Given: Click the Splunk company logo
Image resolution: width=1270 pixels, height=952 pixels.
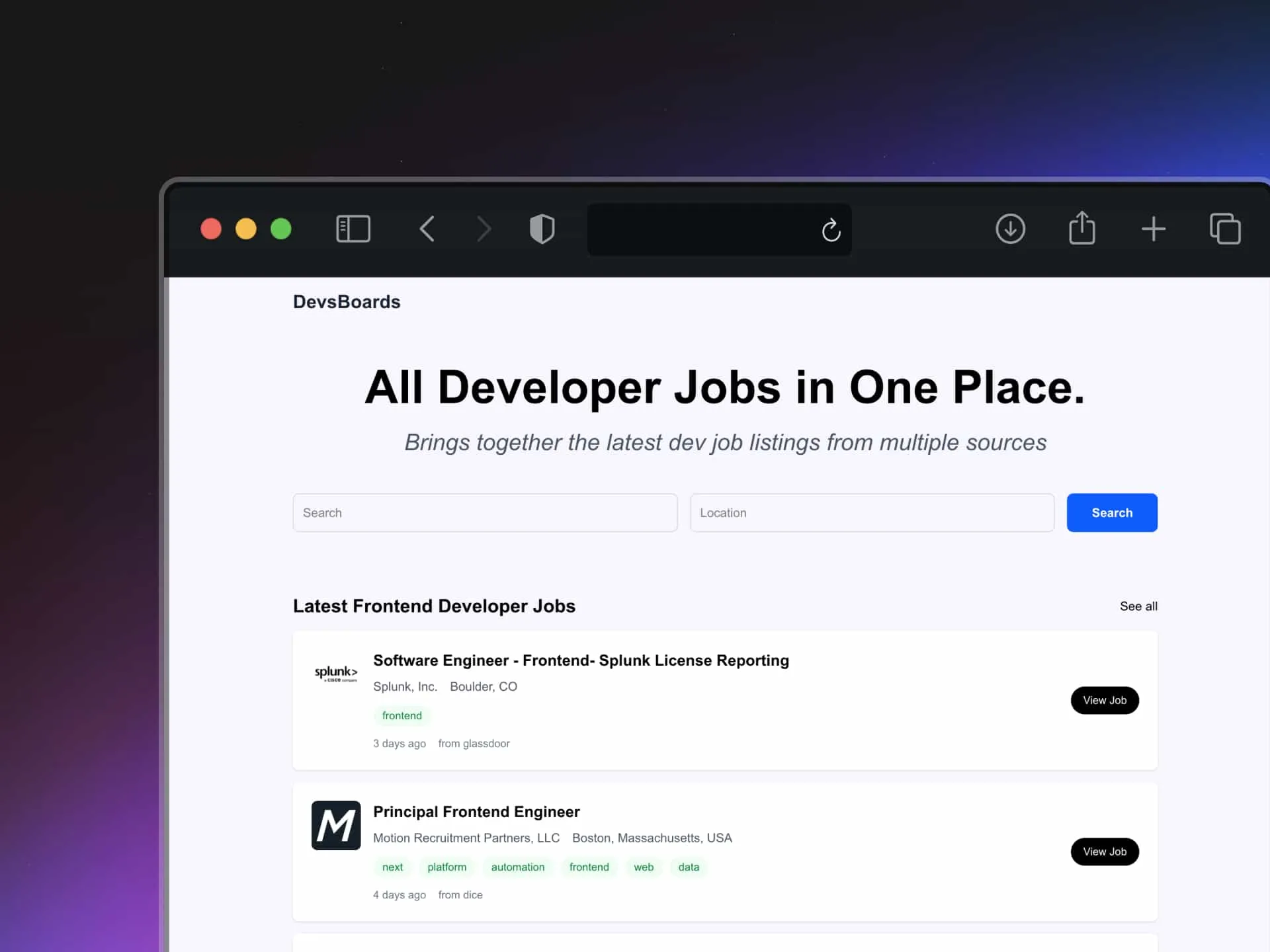Looking at the screenshot, I should [x=336, y=674].
